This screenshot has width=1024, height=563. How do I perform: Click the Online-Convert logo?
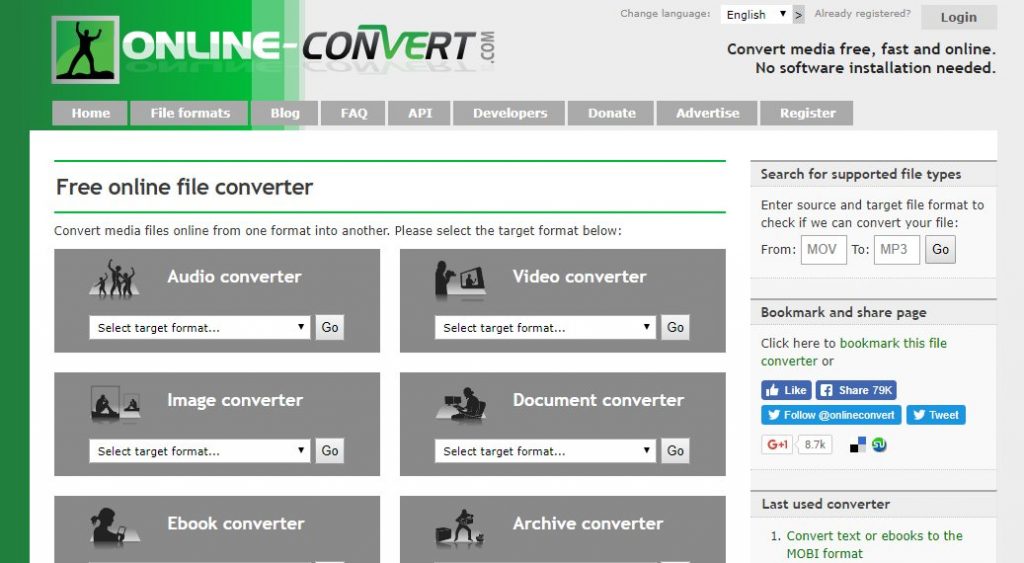click(x=273, y=48)
